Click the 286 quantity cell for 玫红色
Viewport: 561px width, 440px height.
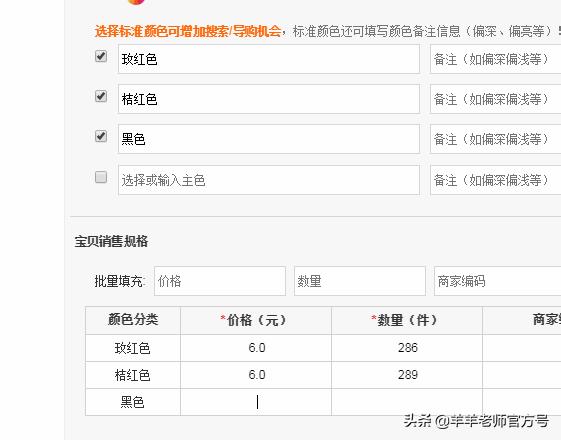tap(407, 348)
